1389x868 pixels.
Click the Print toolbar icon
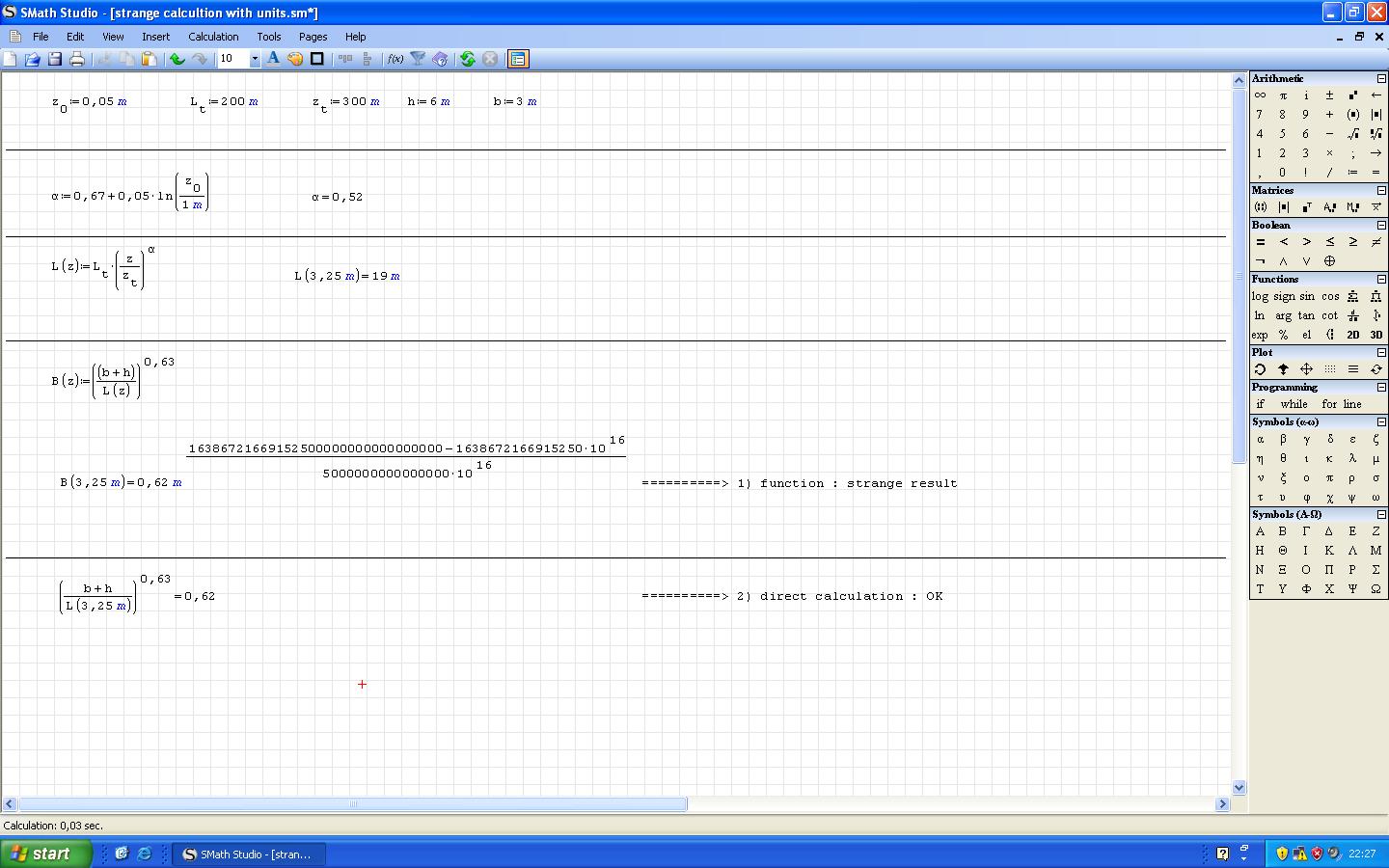tap(77, 59)
